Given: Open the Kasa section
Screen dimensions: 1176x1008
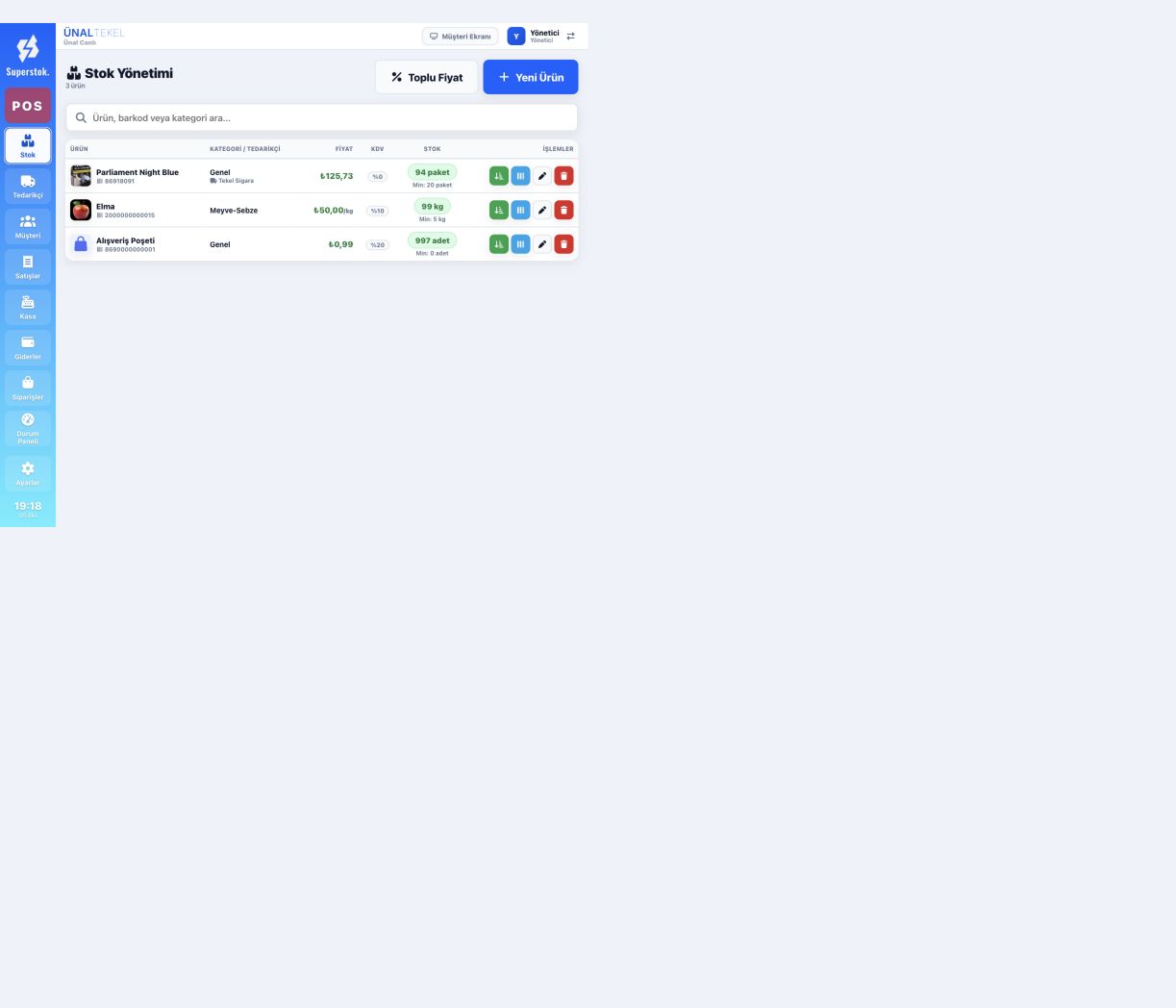Looking at the screenshot, I should pos(28,307).
